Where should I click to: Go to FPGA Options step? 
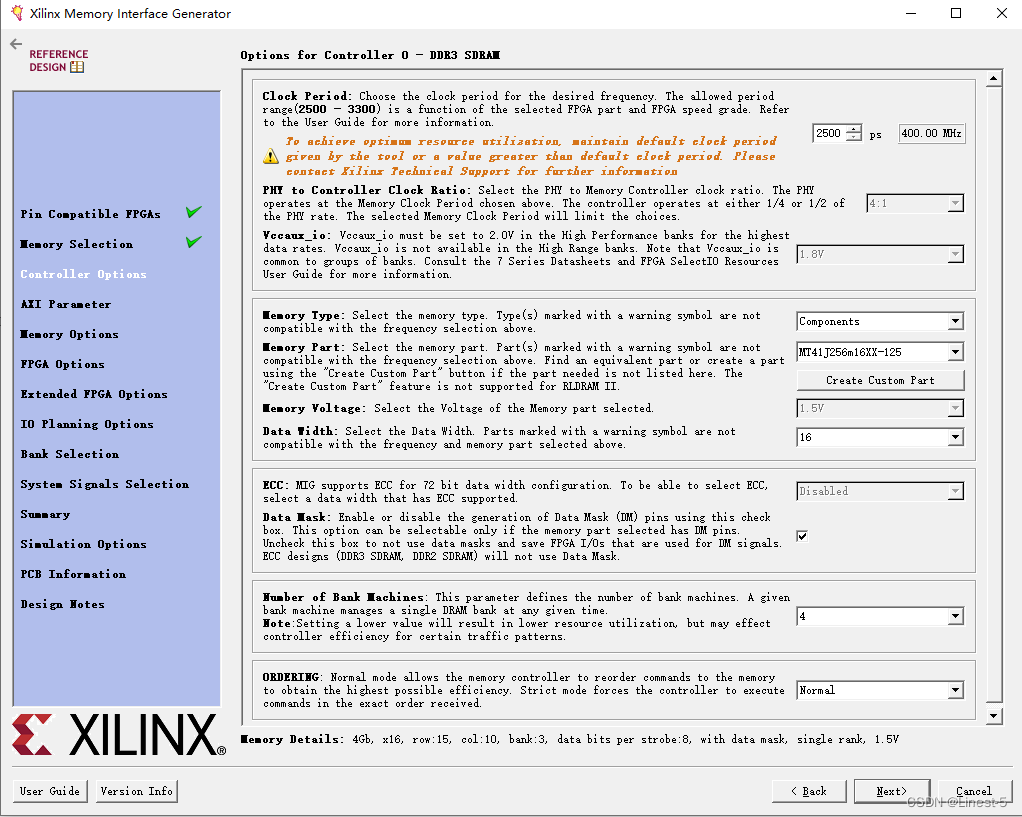[x=62, y=364]
